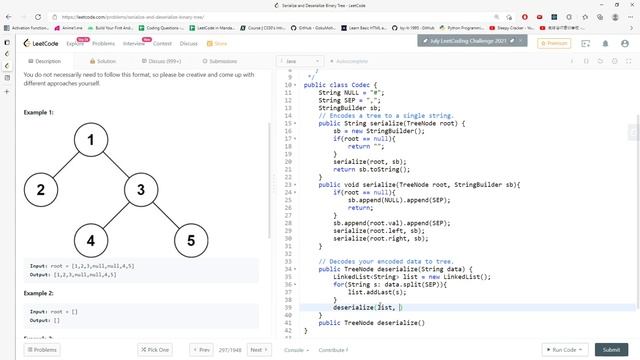640x360 pixels.
Task: Collapse code fold arrow on line 34
Action: click(295, 269)
